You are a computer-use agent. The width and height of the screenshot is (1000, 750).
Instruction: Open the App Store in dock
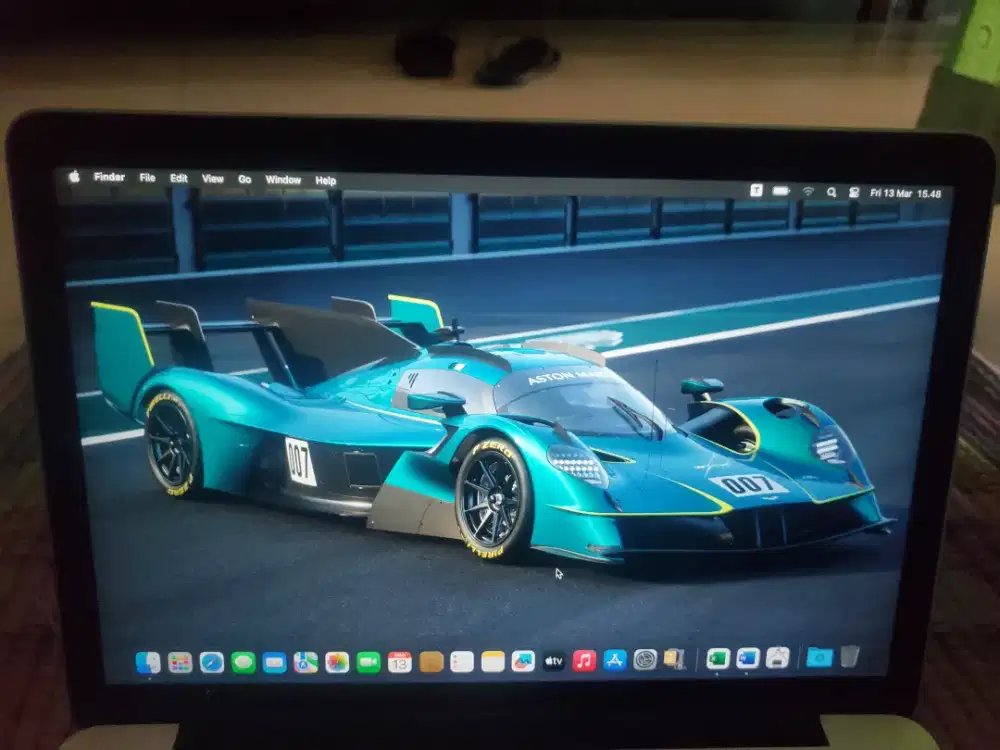point(615,660)
